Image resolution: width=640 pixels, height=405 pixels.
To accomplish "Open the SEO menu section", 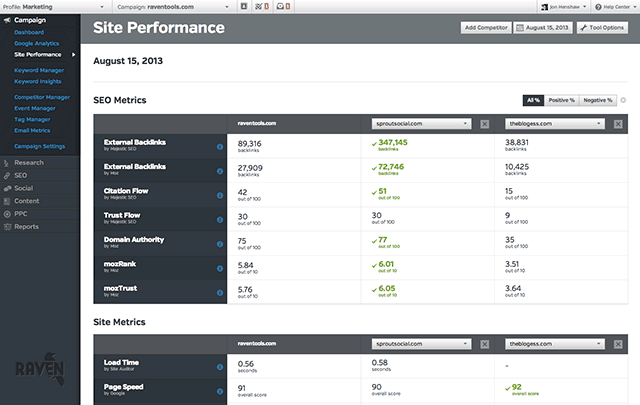I will [40, 176].
